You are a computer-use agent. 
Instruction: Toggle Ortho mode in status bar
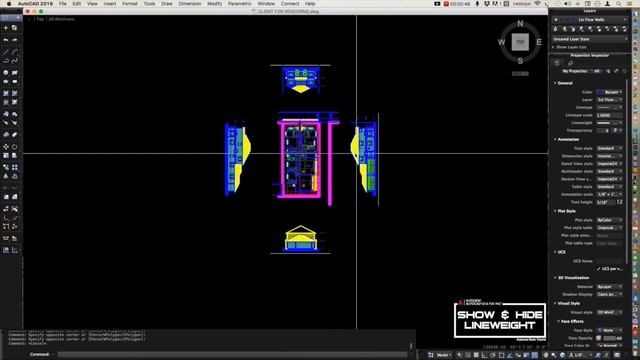point(484,356)
